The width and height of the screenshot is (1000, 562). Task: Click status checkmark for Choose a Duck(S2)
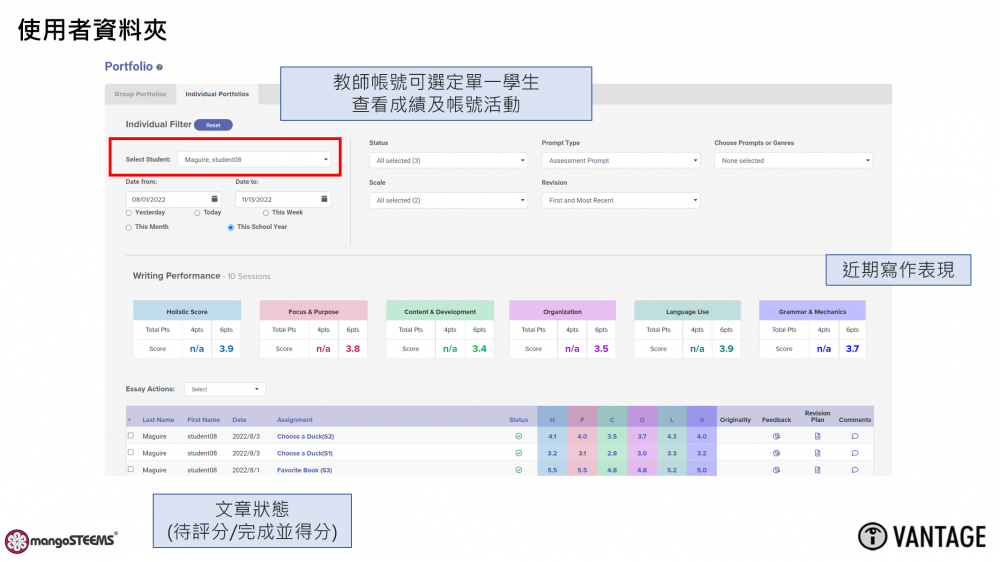click(518, 437)
